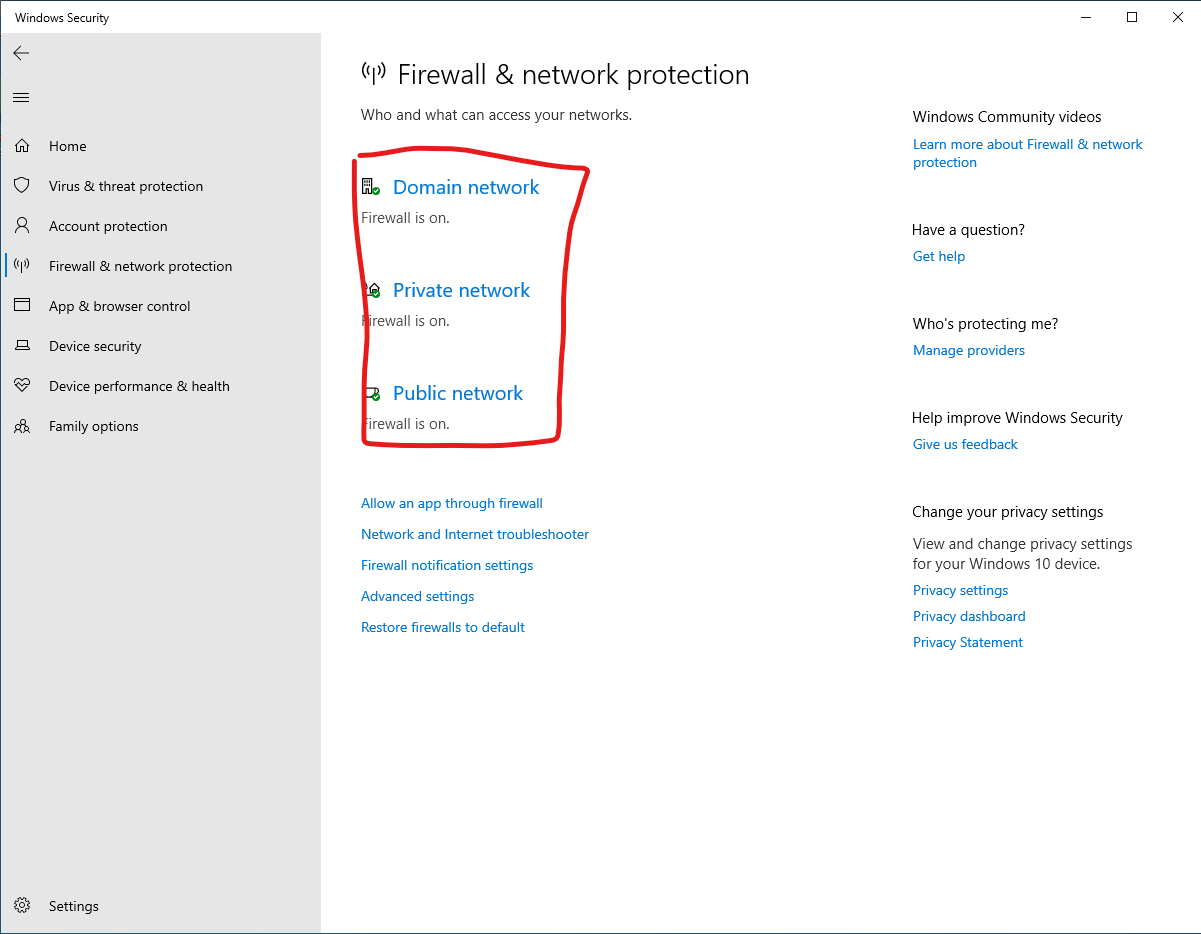The width and height of the screenshot is (1201, 934).
Task: Open Domain network settings
Action: 466,187
